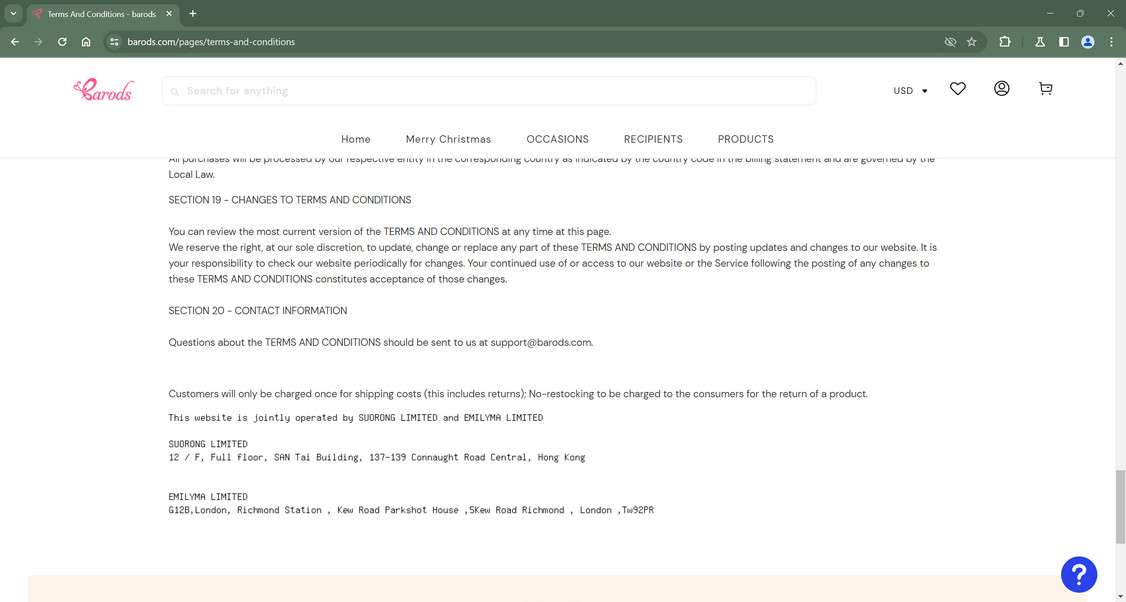
Task: Open the wishlist heart icon
Action: click(957, 88)
